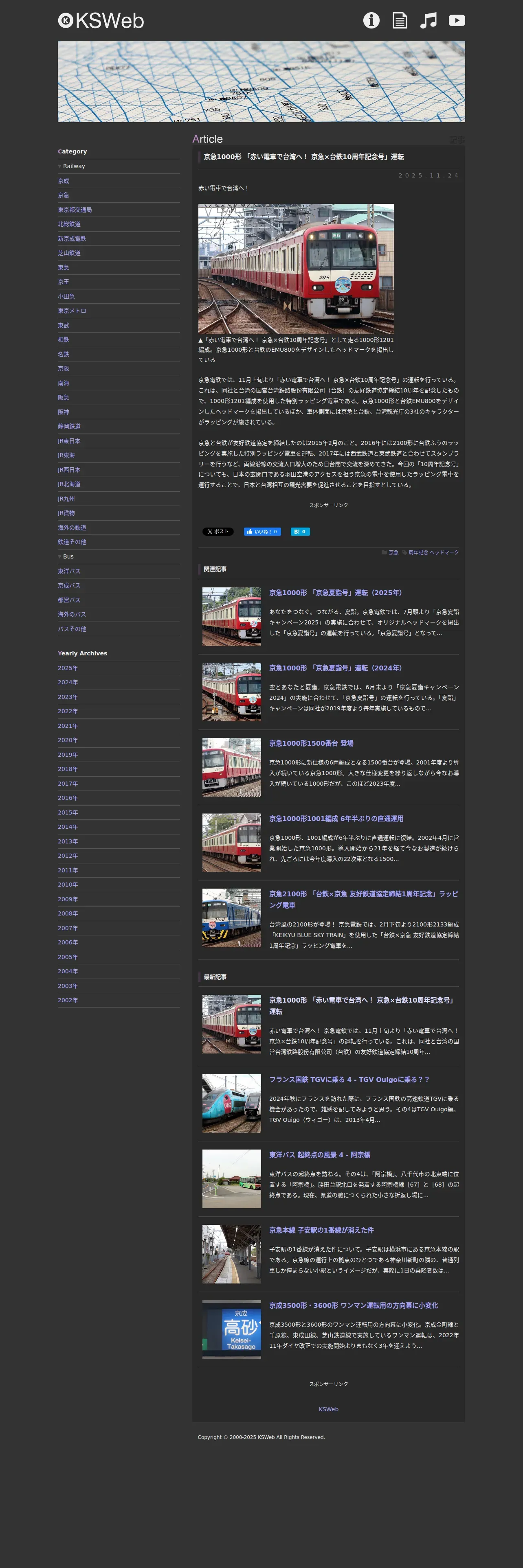This screenshot has height=1568, width=523.
Task: Open the 小田急 category
Action: coord(66,296)
